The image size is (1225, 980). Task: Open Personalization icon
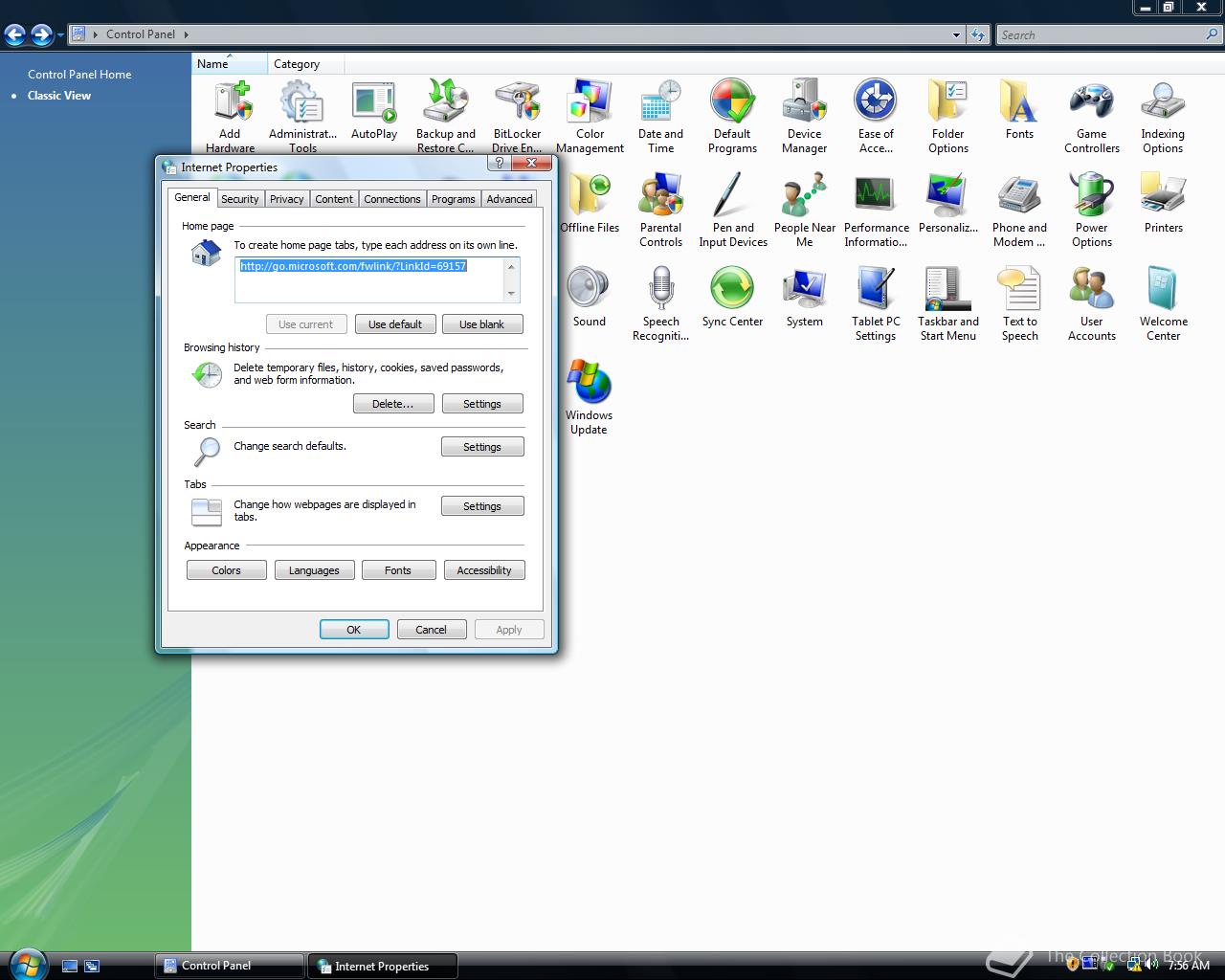pos(948,203)
